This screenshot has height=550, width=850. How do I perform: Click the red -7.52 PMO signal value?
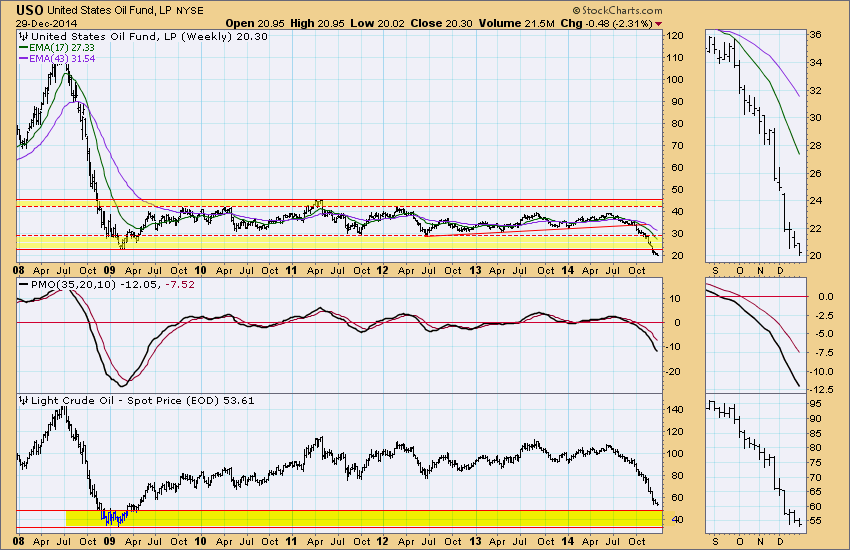pyautogui.click(x=179, y=284)
